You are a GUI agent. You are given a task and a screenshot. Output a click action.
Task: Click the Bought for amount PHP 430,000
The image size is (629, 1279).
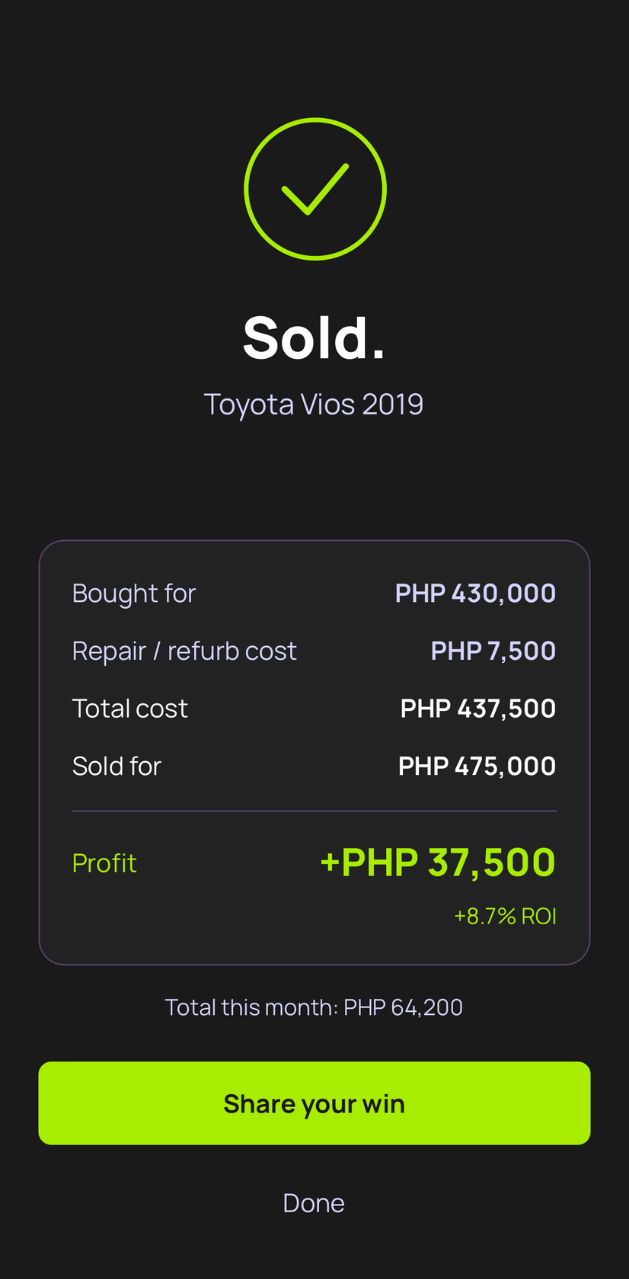click(x=475, y=593)
